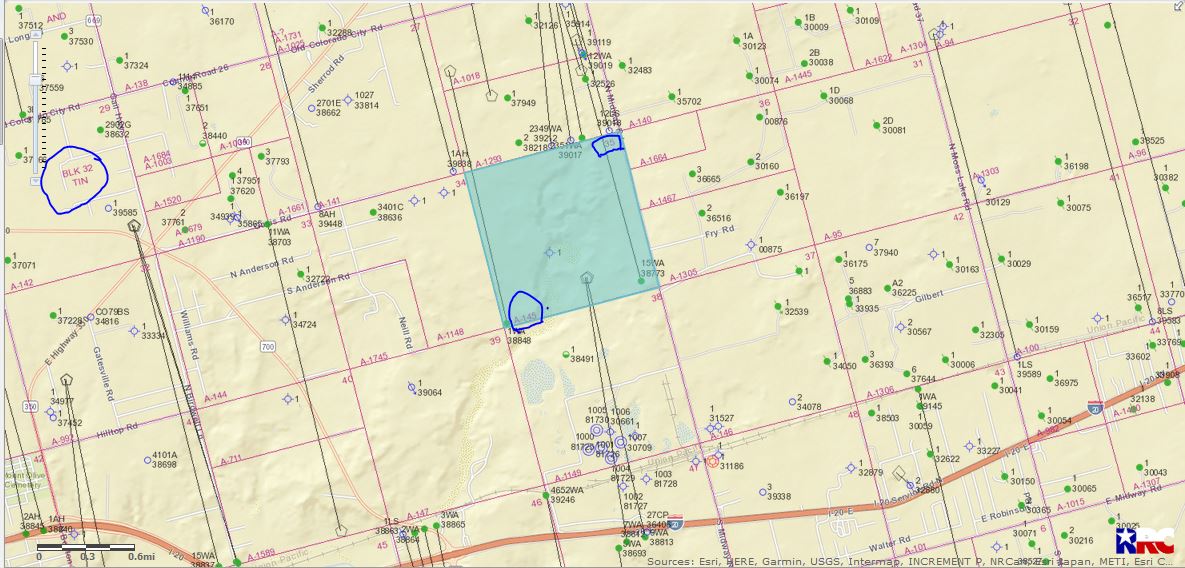Click the pentagon marker near well 37949
Viewport: 1185px width, 568px height.
pos(491,97)
